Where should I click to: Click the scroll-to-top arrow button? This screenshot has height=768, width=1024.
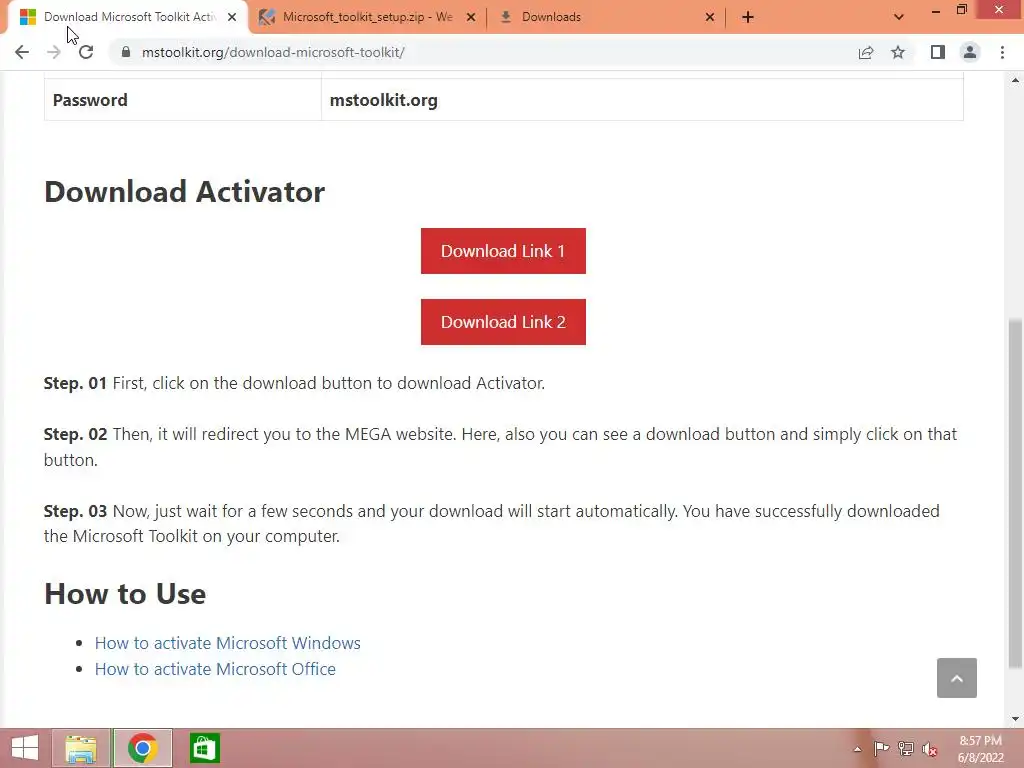point(957,678)
